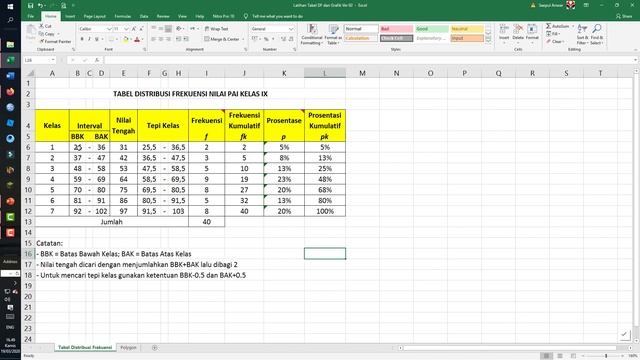Toggle Underline formatting
This screenshot has width=640, height=360.
(x=97, y=39)
